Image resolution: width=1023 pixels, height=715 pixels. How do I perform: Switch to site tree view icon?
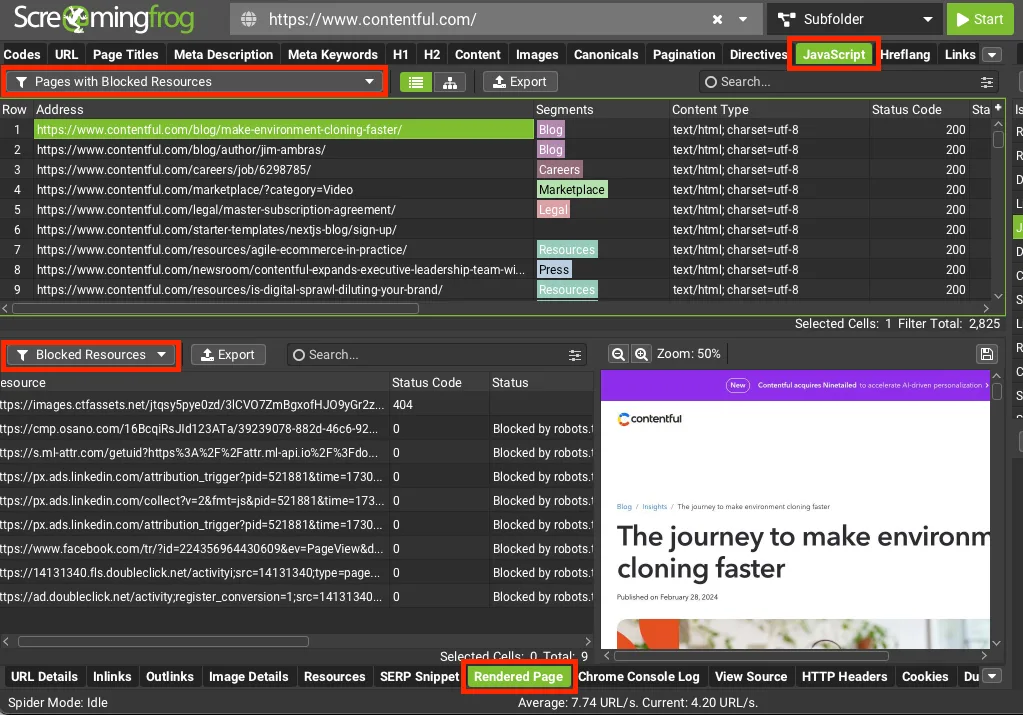tap(450, 82)
